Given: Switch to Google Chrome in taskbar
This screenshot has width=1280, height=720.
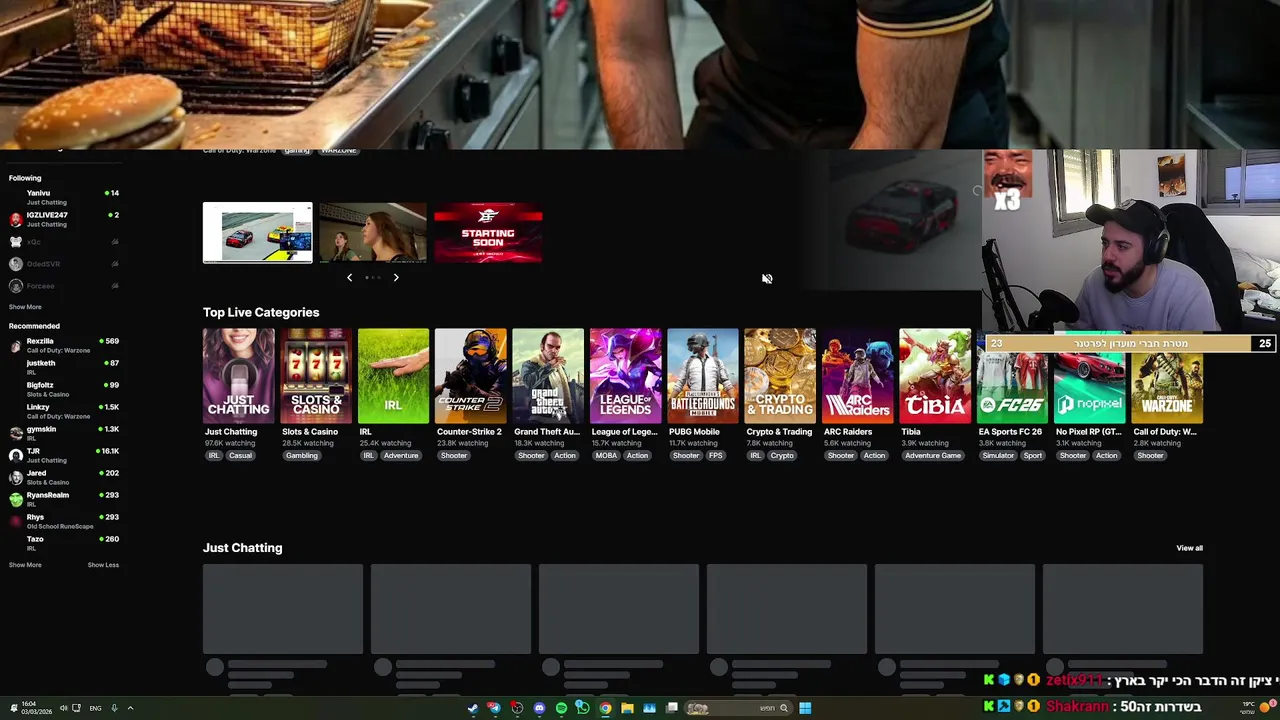Looking at the screenshot, I should click(x=605, y=708).
